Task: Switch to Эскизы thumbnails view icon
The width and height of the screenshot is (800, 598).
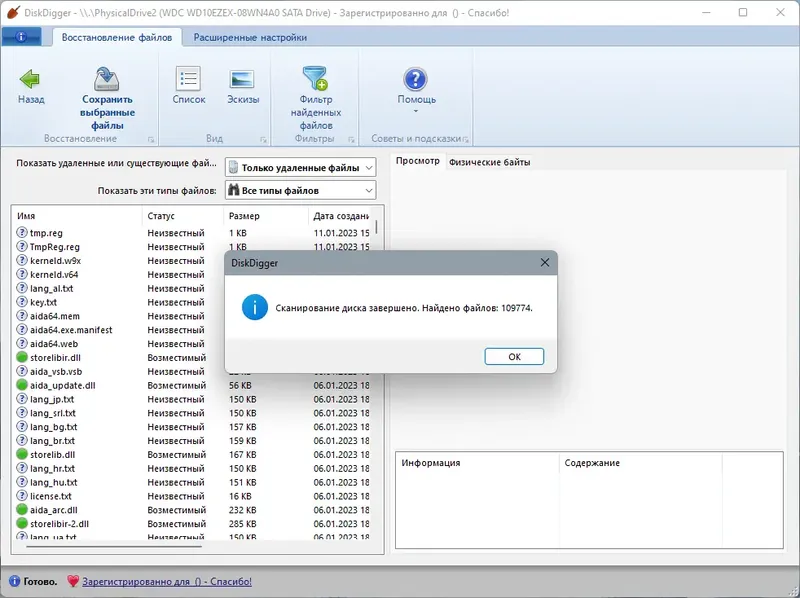Action: (x=240, y=78)
